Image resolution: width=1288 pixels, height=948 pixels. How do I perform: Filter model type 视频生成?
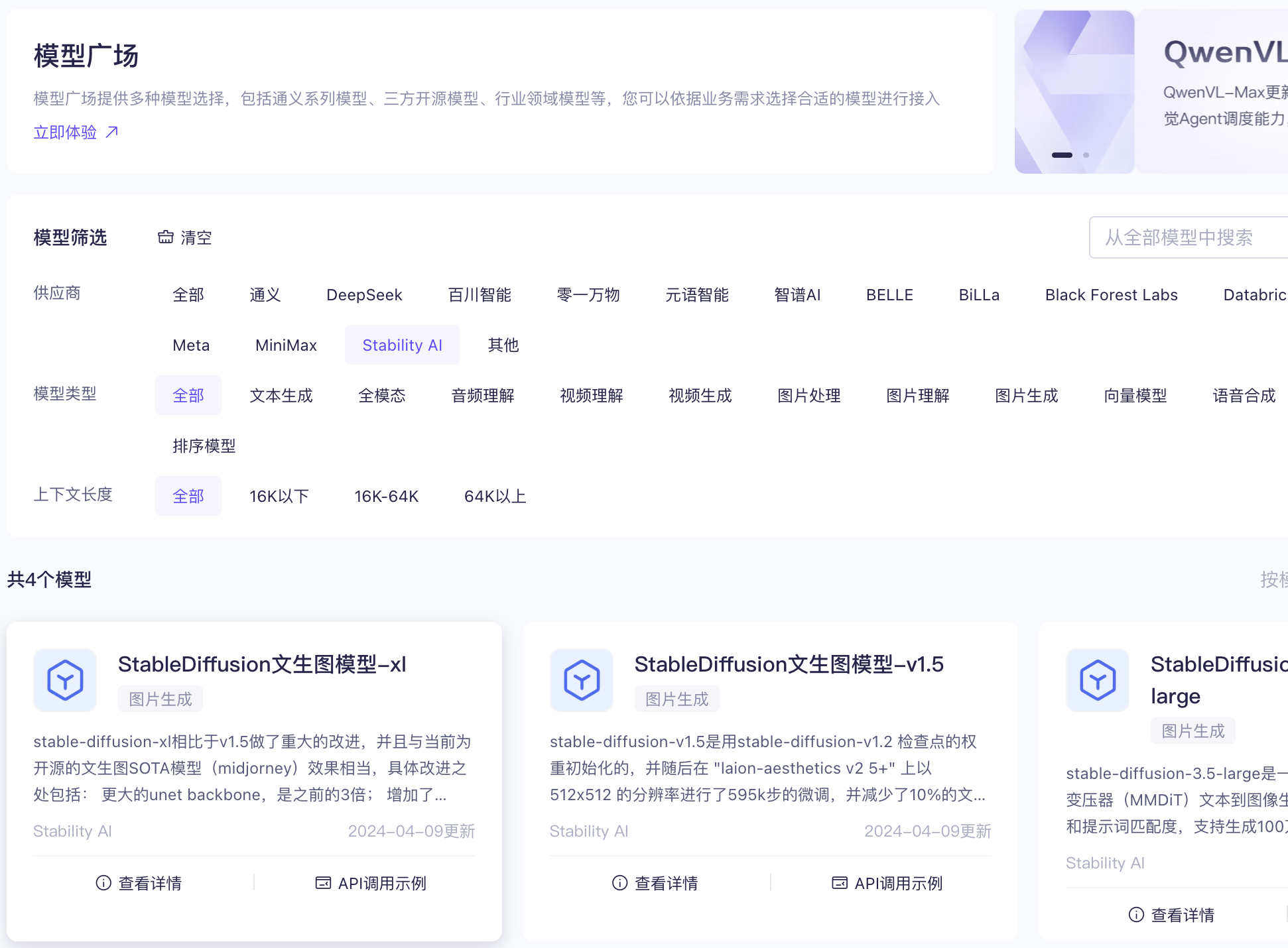(700, 396)
